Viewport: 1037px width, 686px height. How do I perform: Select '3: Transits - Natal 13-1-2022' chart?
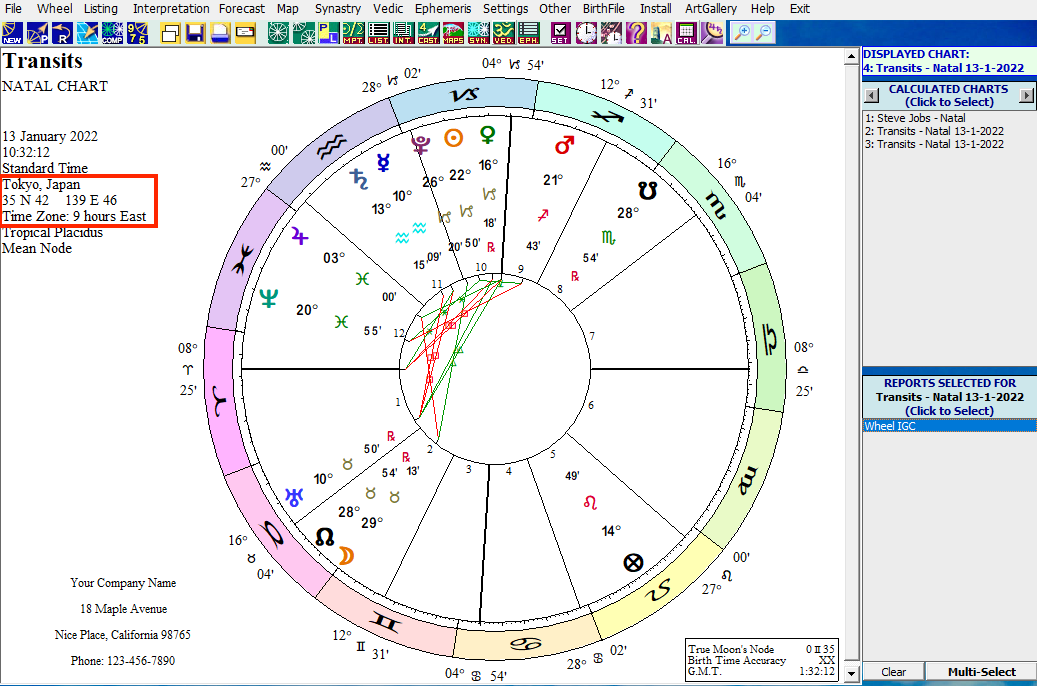(934, 144)
